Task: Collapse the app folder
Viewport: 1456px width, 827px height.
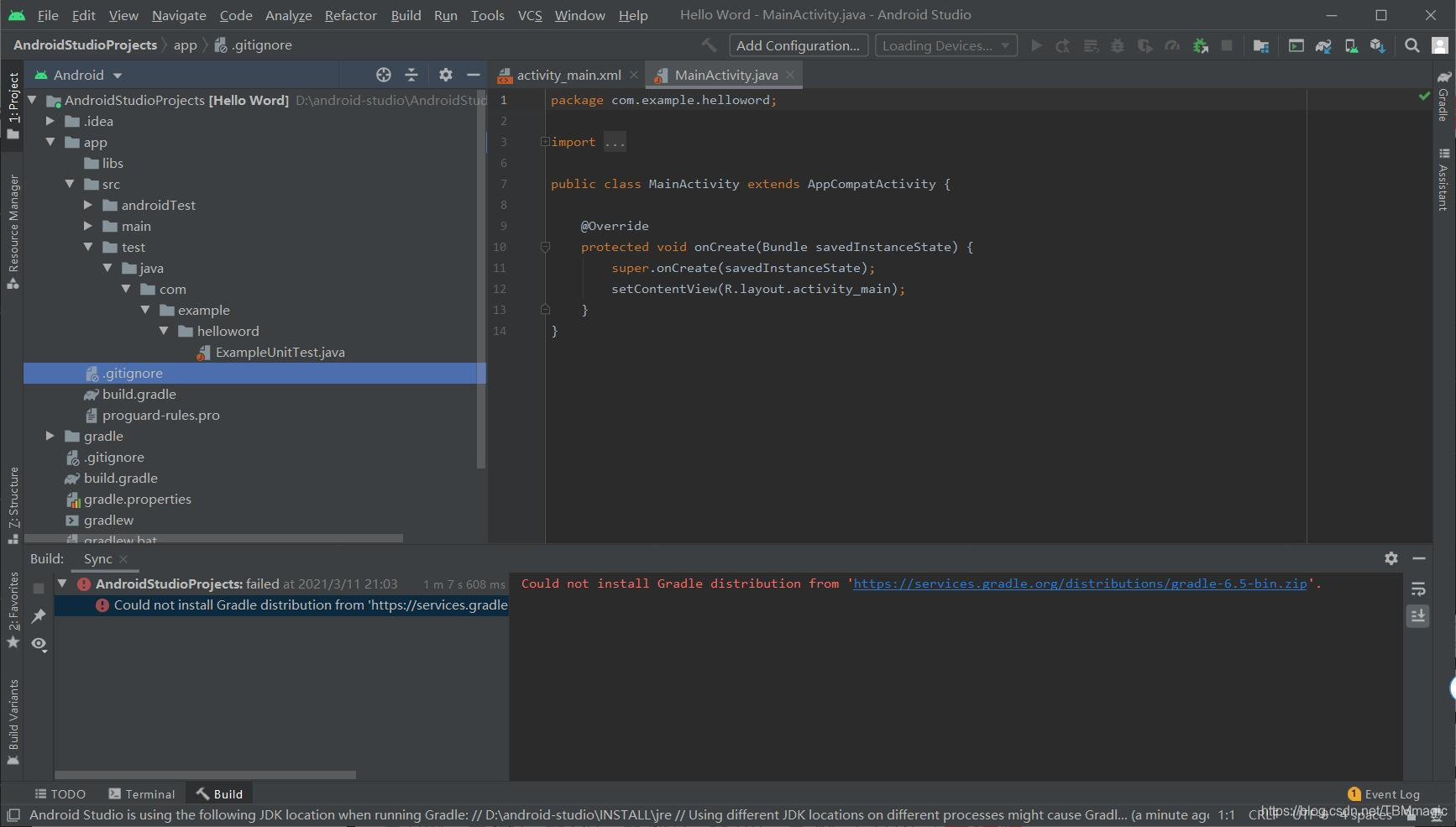Action: point(50,142)
